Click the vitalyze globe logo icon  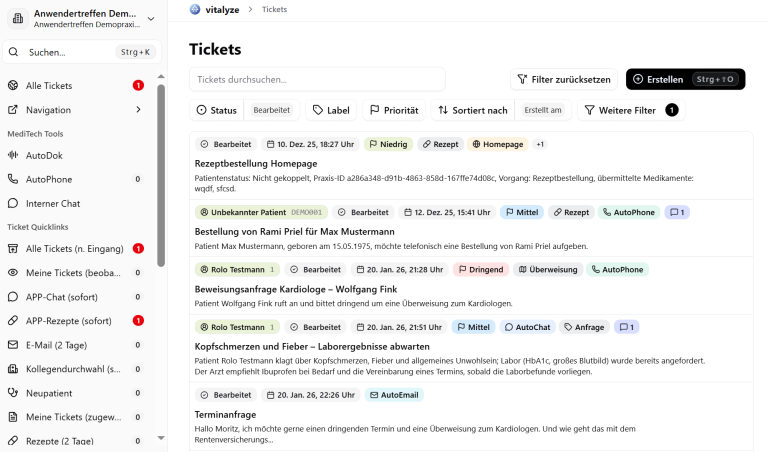[x=195, y=9]
